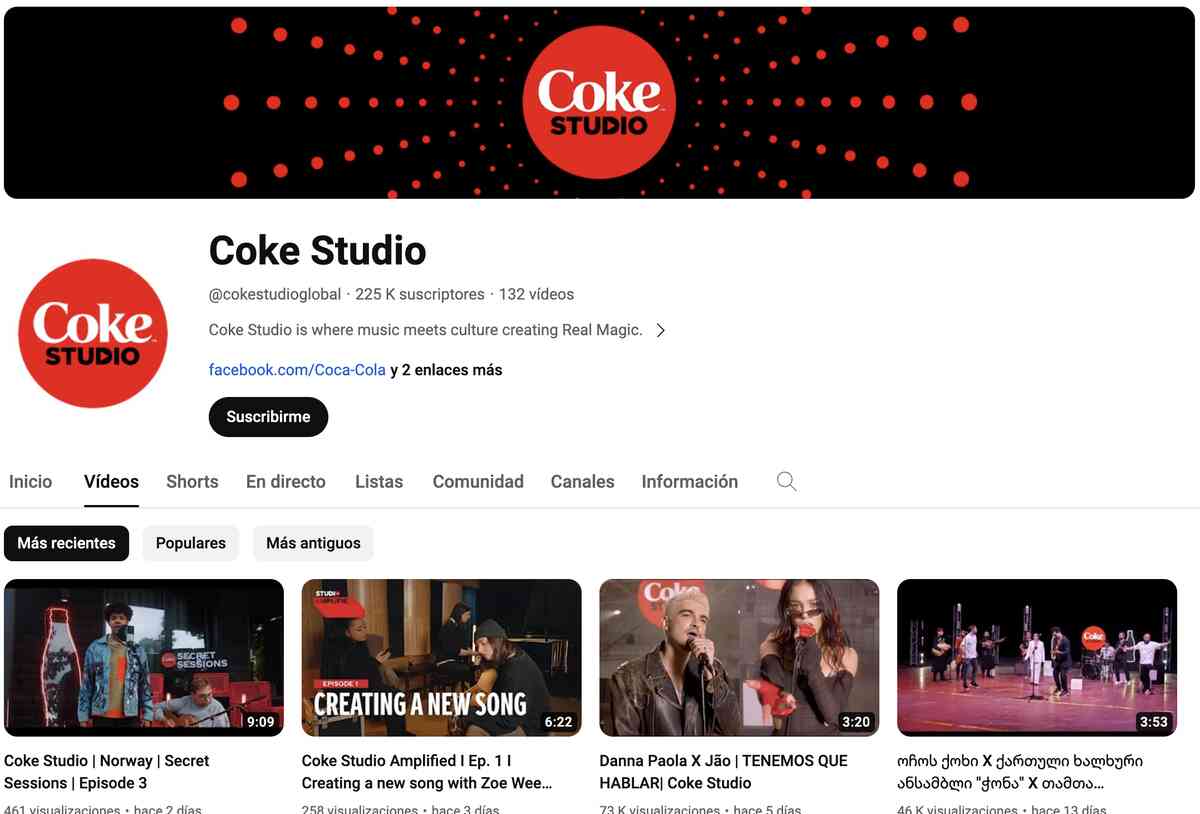Viewport: 1200px width, 814px height.
Task: Click the Coke Studio banner logo
Action: (598, 102)
